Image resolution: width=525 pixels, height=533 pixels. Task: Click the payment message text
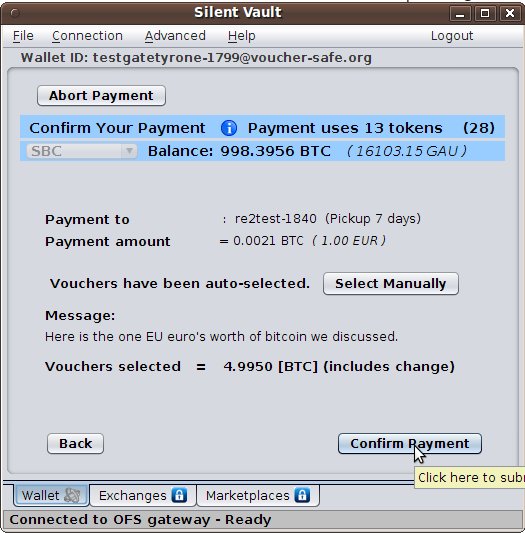221,337
